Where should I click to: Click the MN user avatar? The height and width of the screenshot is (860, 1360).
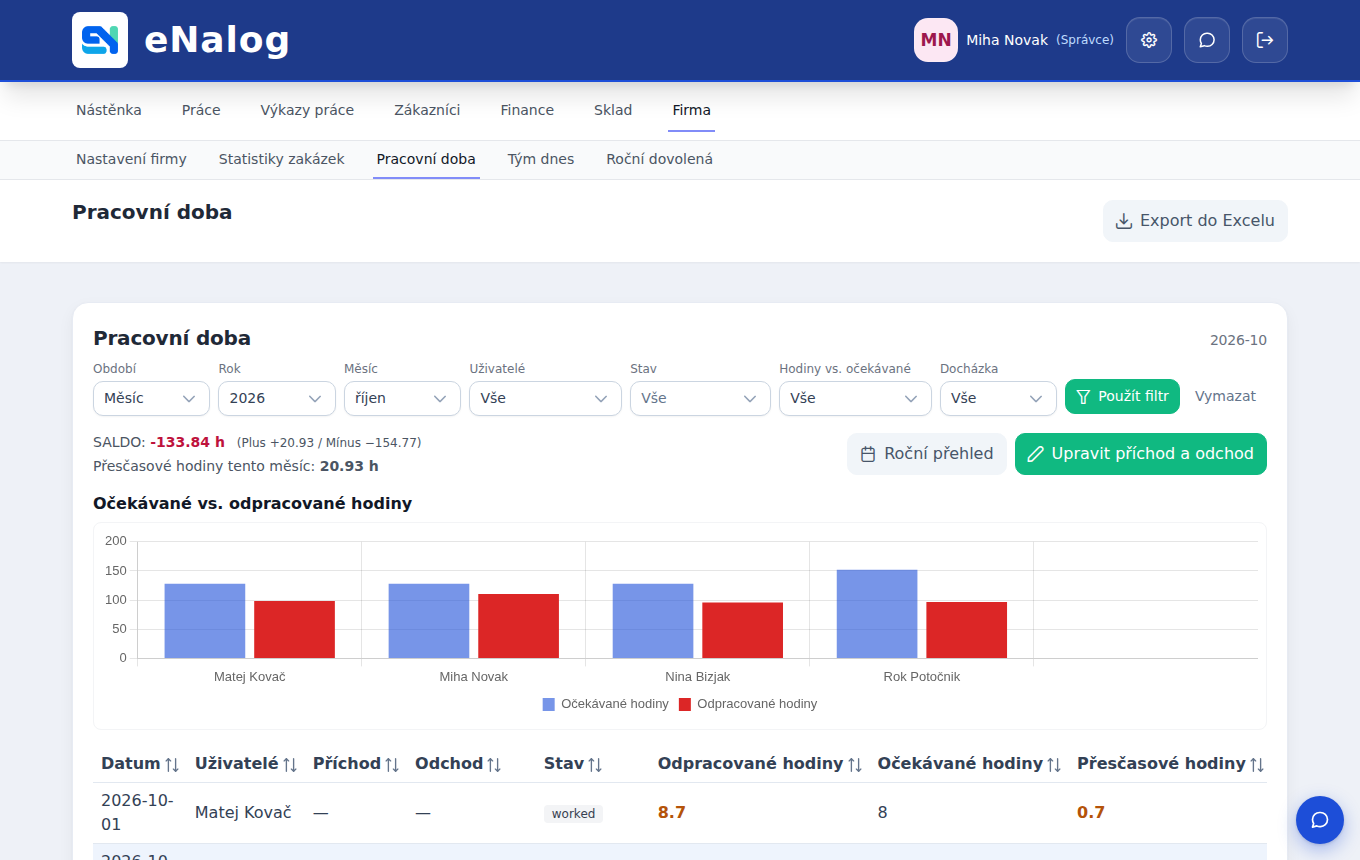936,40
